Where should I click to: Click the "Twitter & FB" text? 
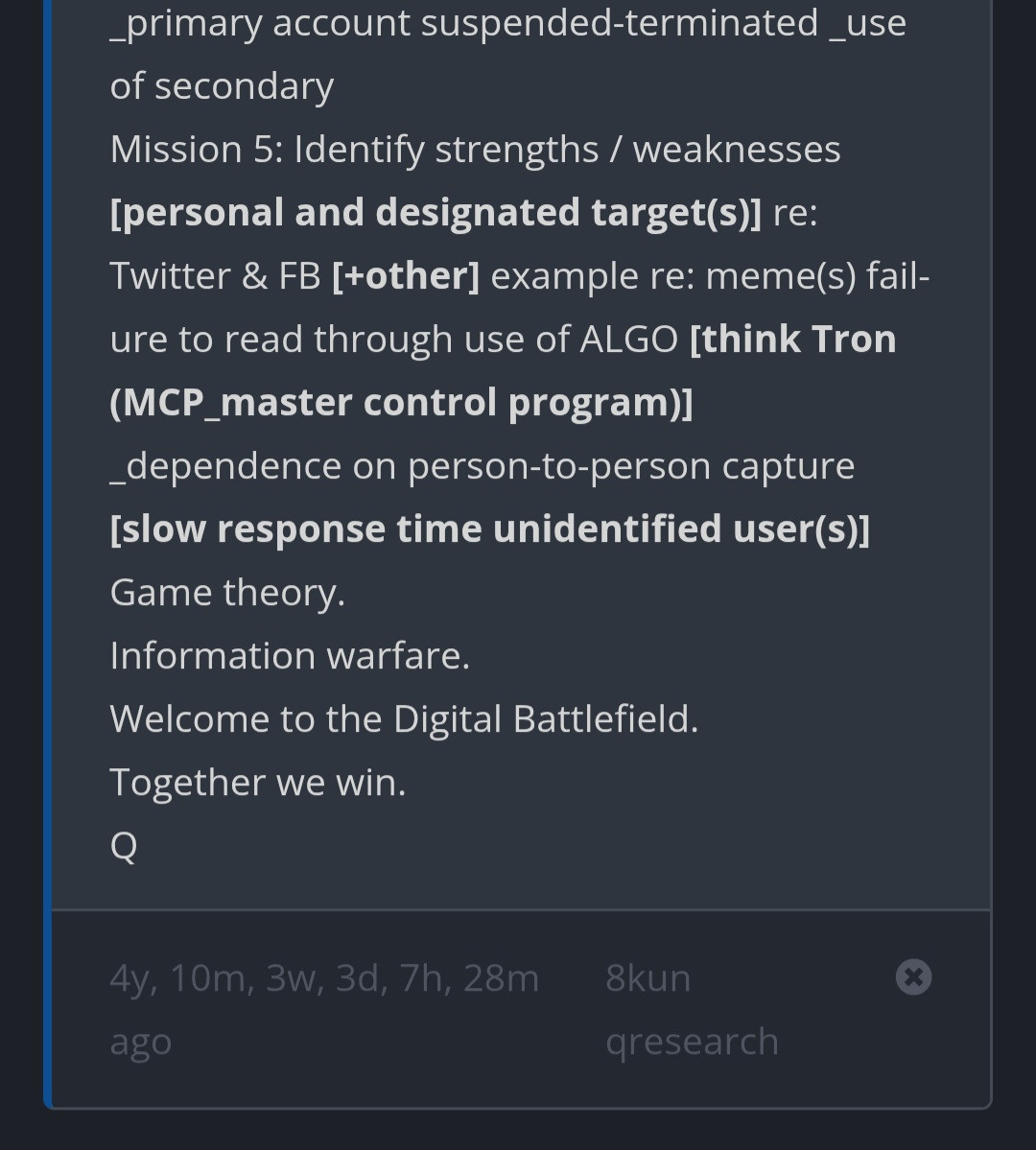pyautogui.click(x=215, y=276)
